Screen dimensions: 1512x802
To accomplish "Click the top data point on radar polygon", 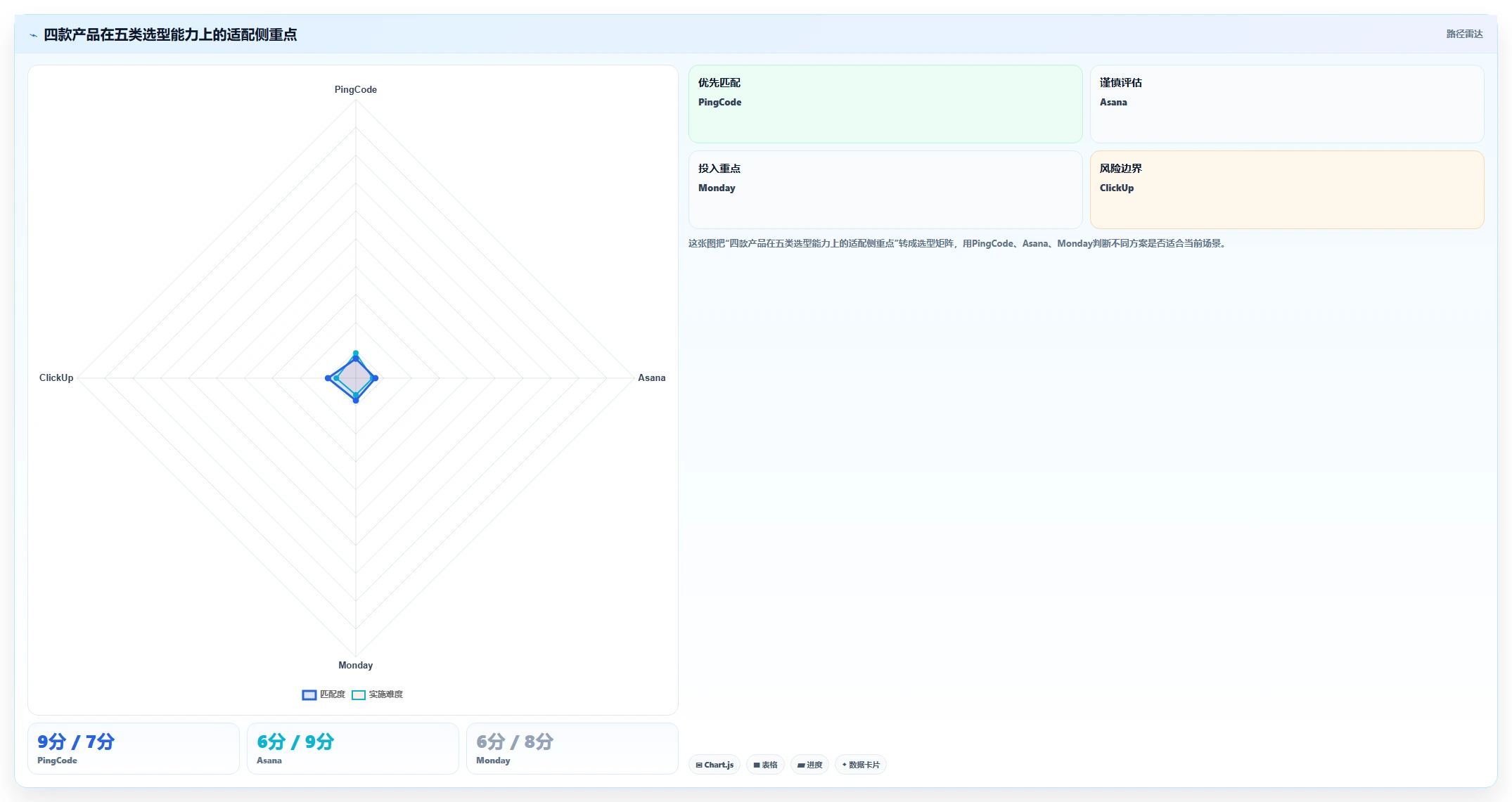I will tap(356, 353).
